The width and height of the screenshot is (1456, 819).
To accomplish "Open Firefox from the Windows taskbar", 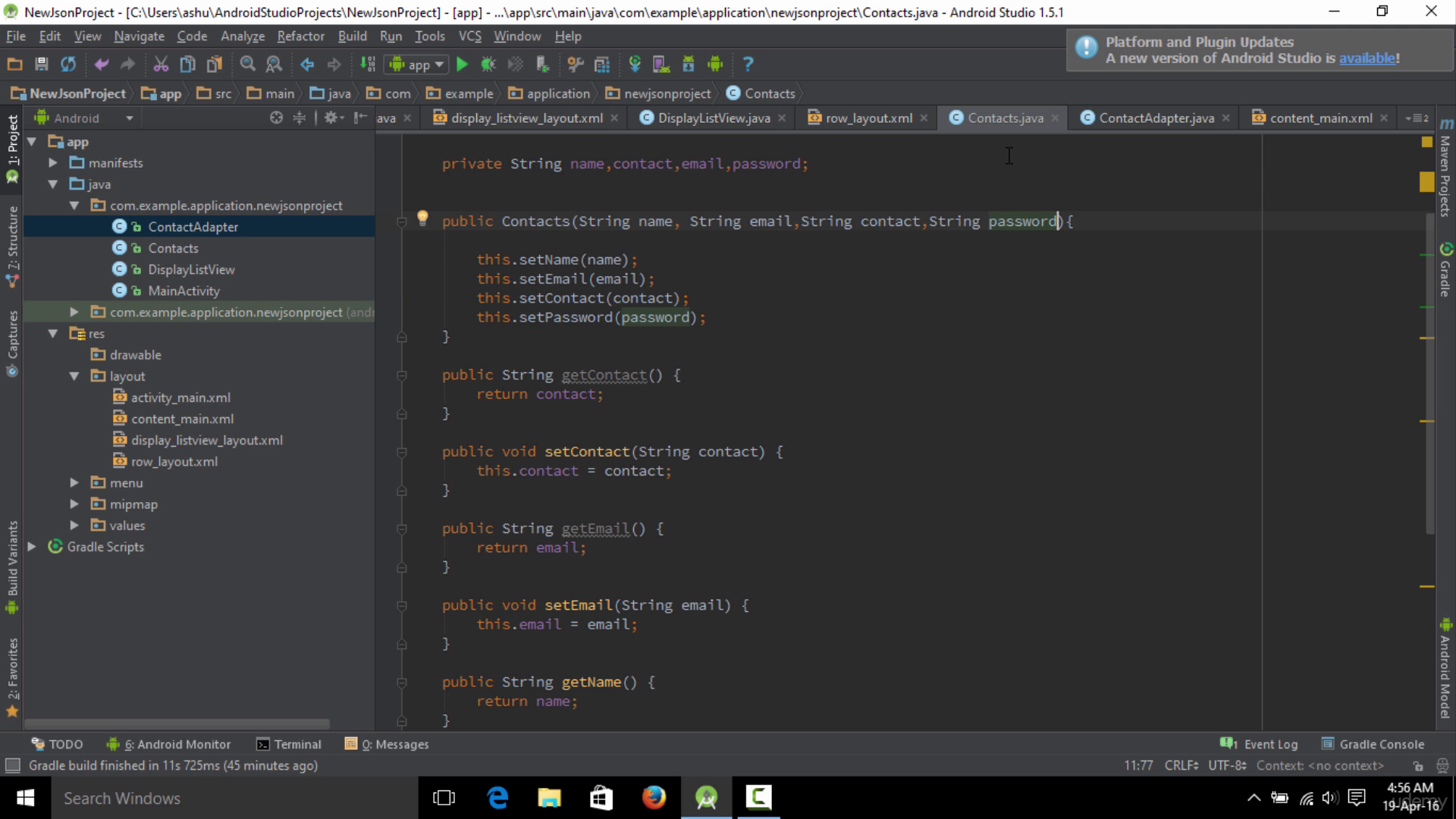I will coord(654,798).
